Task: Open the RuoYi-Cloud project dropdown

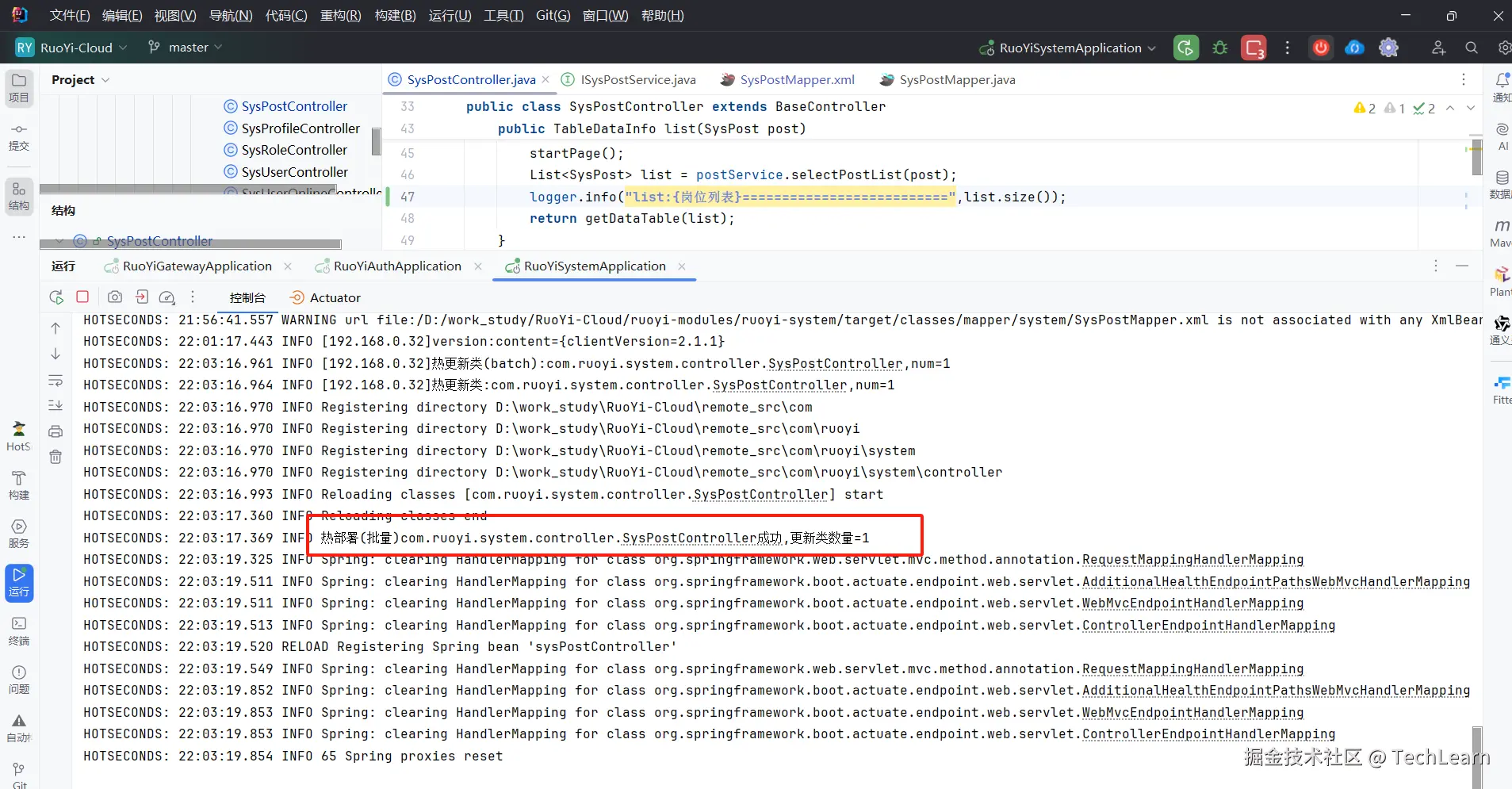Action: 71,48
